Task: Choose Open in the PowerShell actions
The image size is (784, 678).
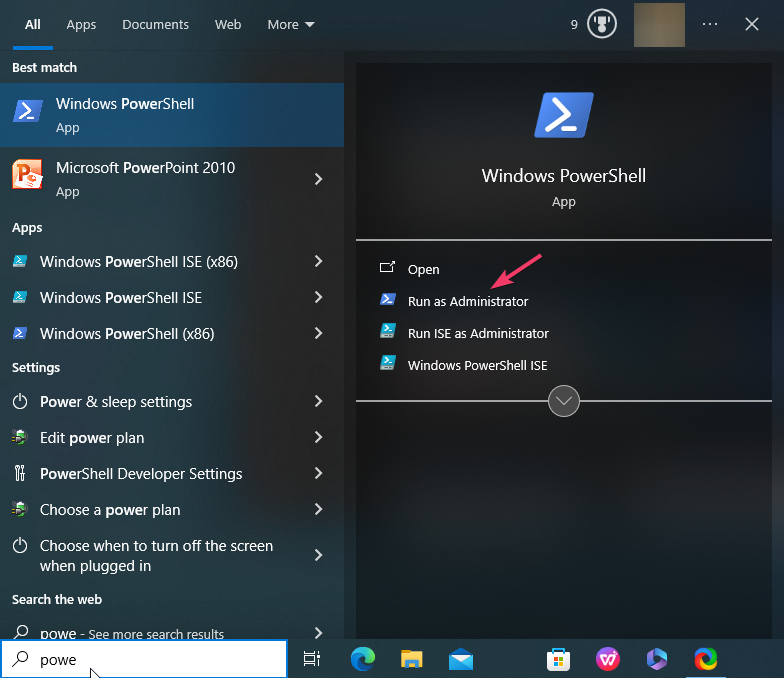Action: click(424, 270)
